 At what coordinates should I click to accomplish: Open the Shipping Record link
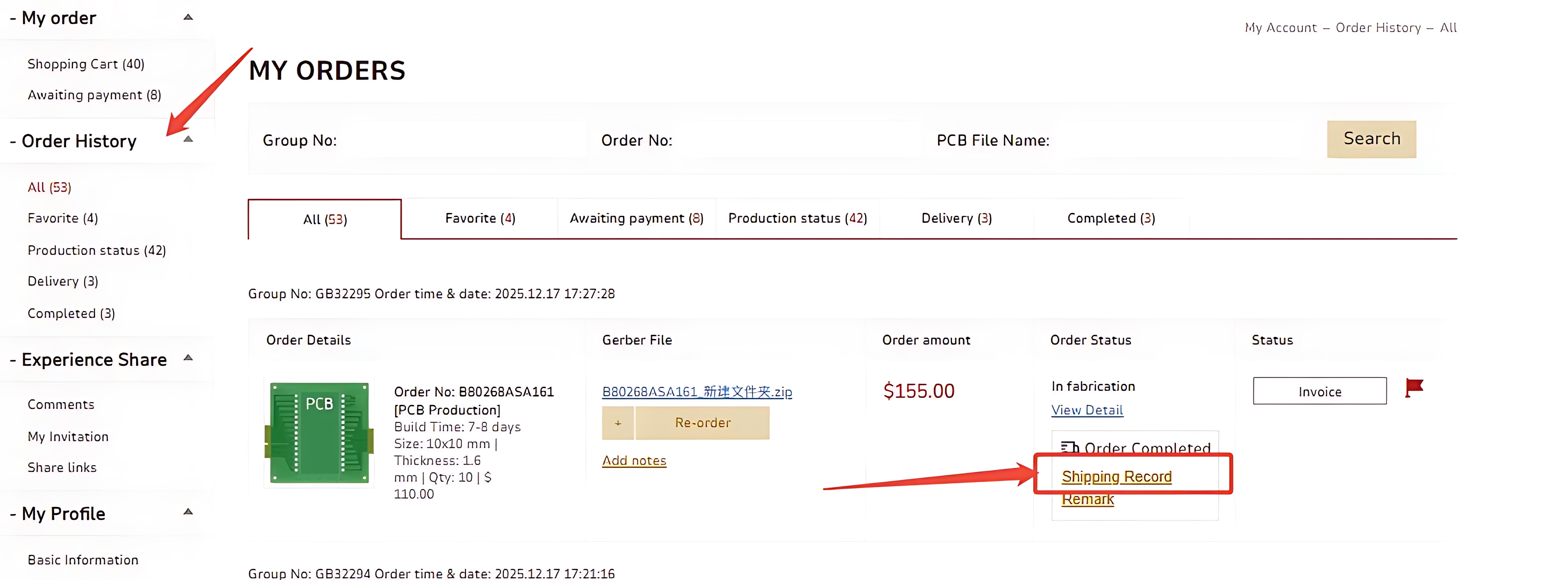1116,476
